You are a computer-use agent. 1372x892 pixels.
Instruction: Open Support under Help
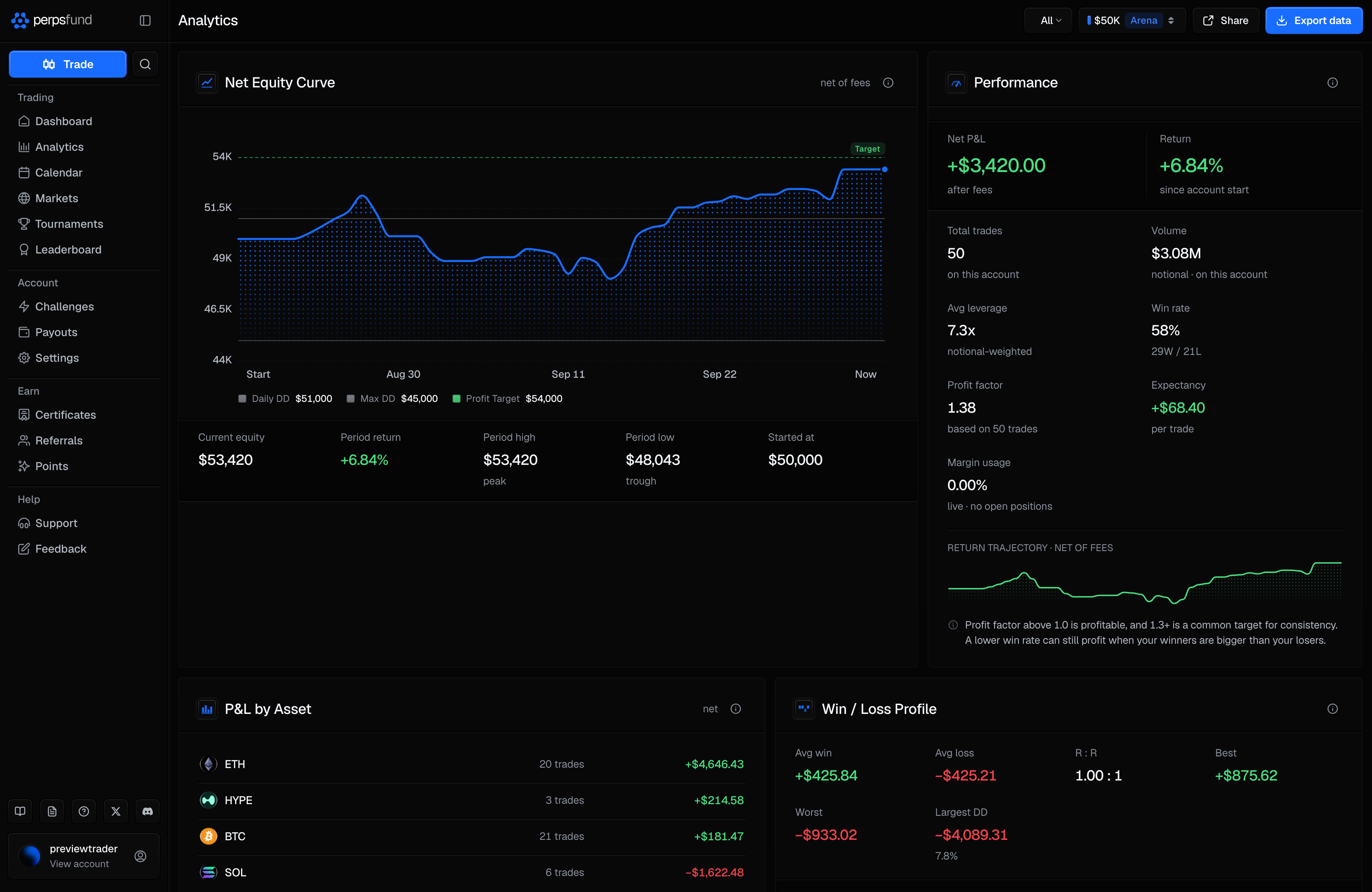83,523
